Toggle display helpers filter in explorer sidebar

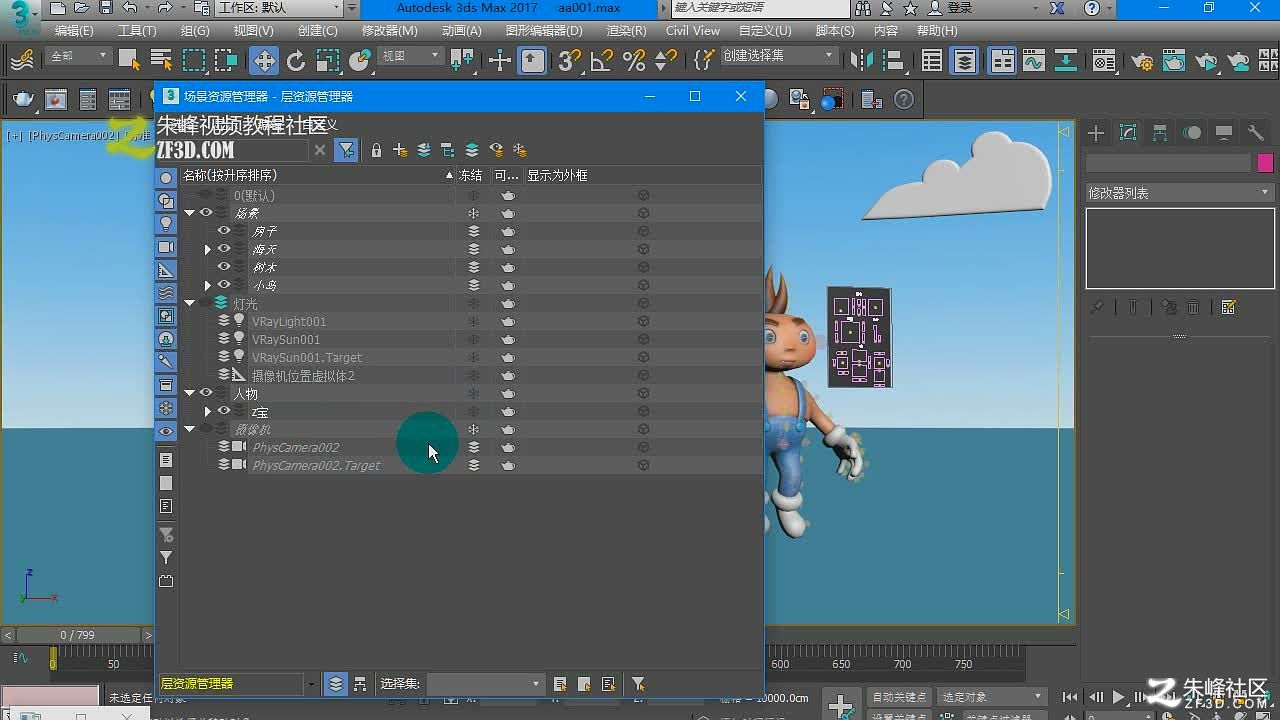coord(166,270)
